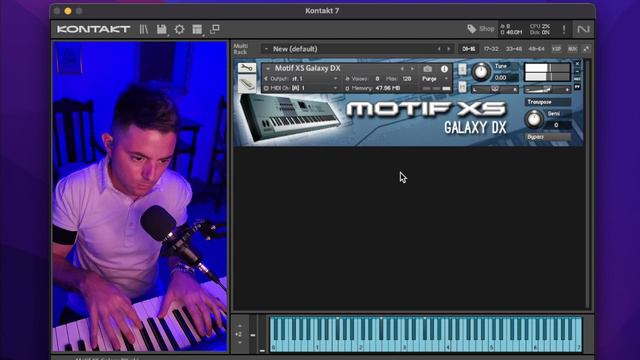Select the 01-16 rack page tab
This screenshot has width=640, height=360.
click(469, 49)
